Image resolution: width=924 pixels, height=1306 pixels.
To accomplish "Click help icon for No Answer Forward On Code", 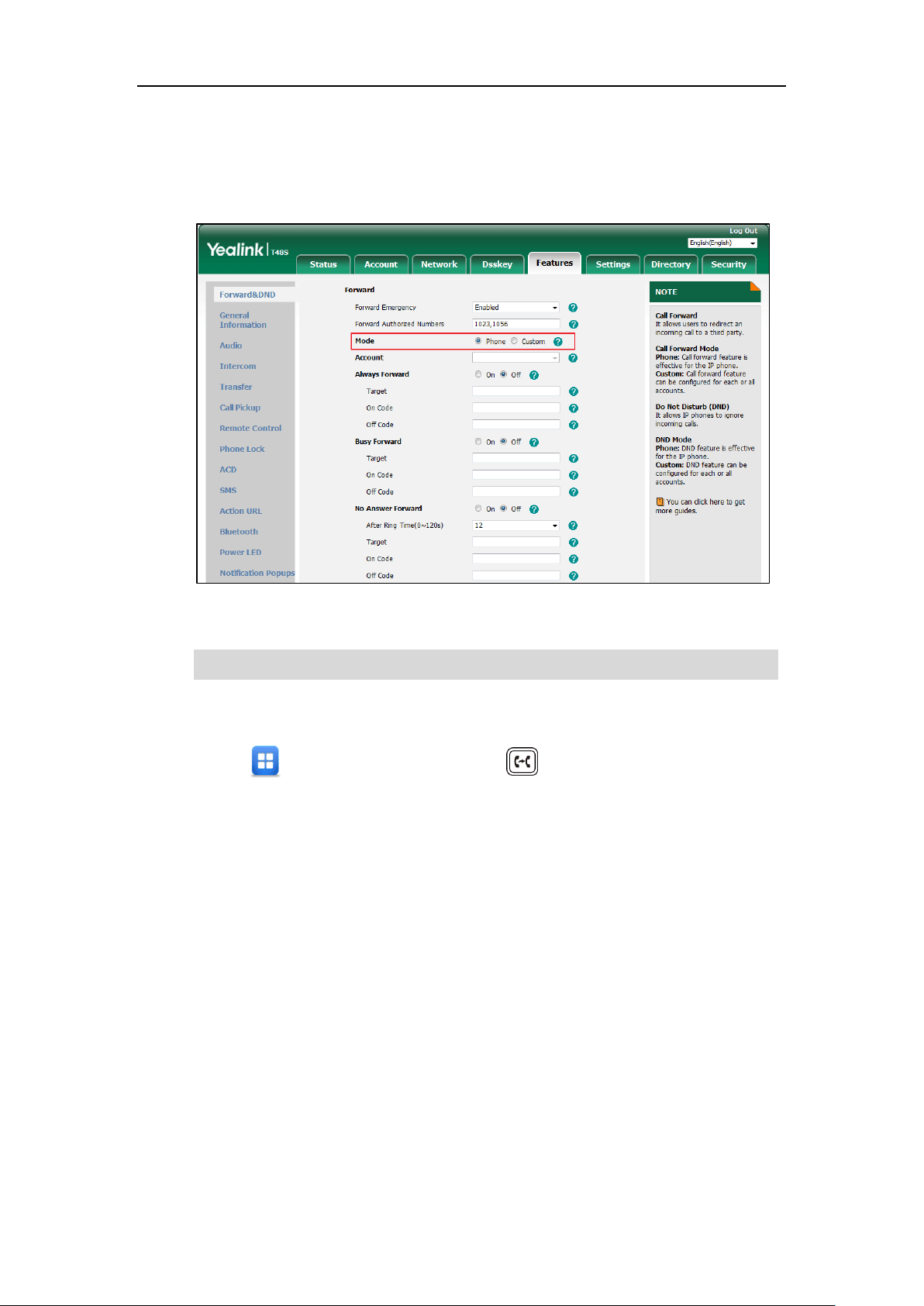I will 573,559.
